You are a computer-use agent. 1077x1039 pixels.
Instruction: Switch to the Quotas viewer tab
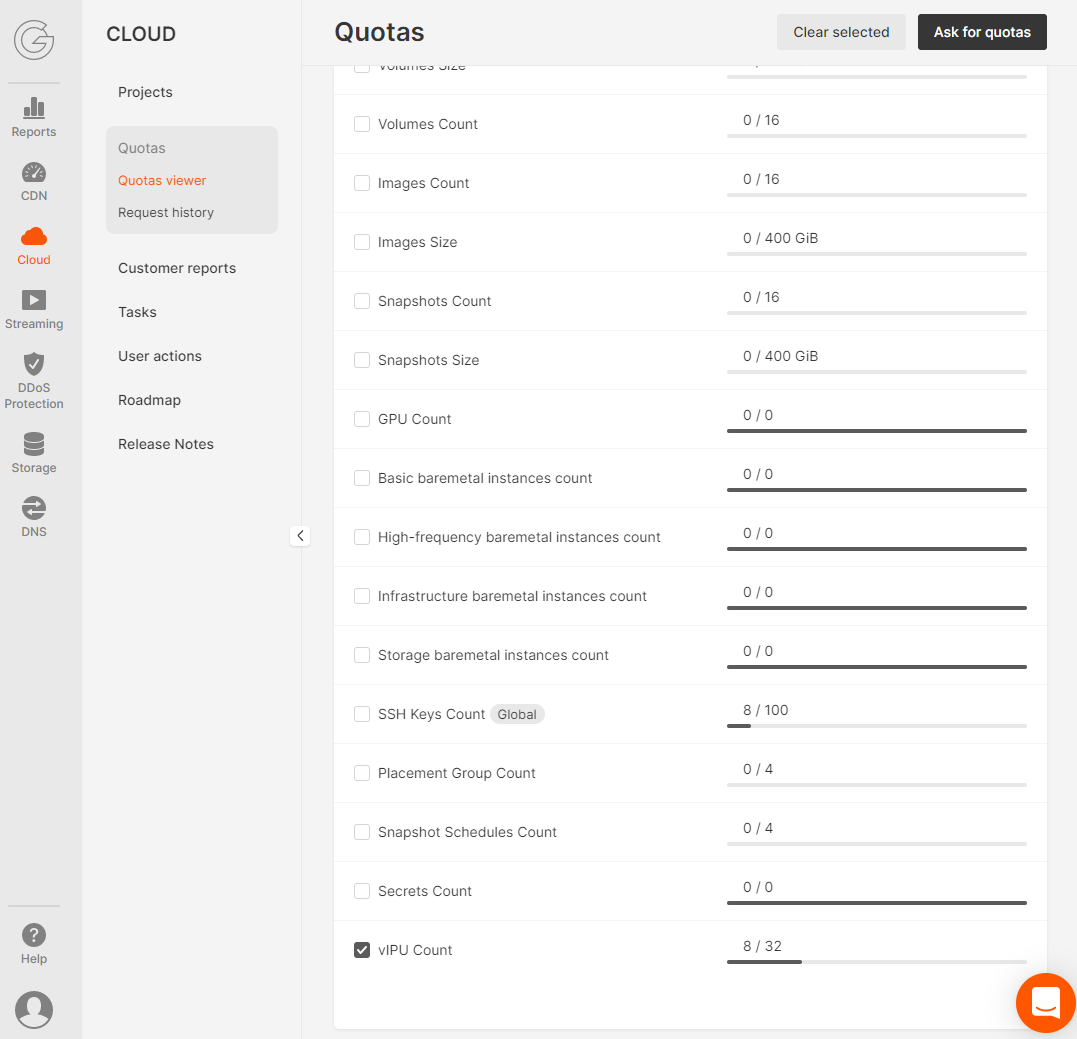(162, 180)
